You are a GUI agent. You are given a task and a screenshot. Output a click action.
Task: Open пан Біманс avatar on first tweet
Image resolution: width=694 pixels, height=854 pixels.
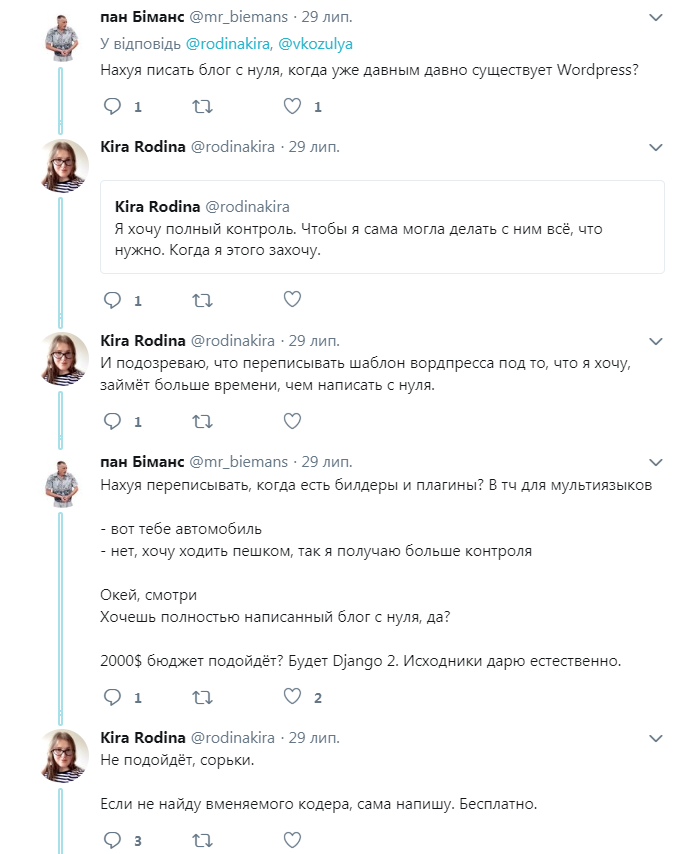pyautogui.click(x=61, y=37)
